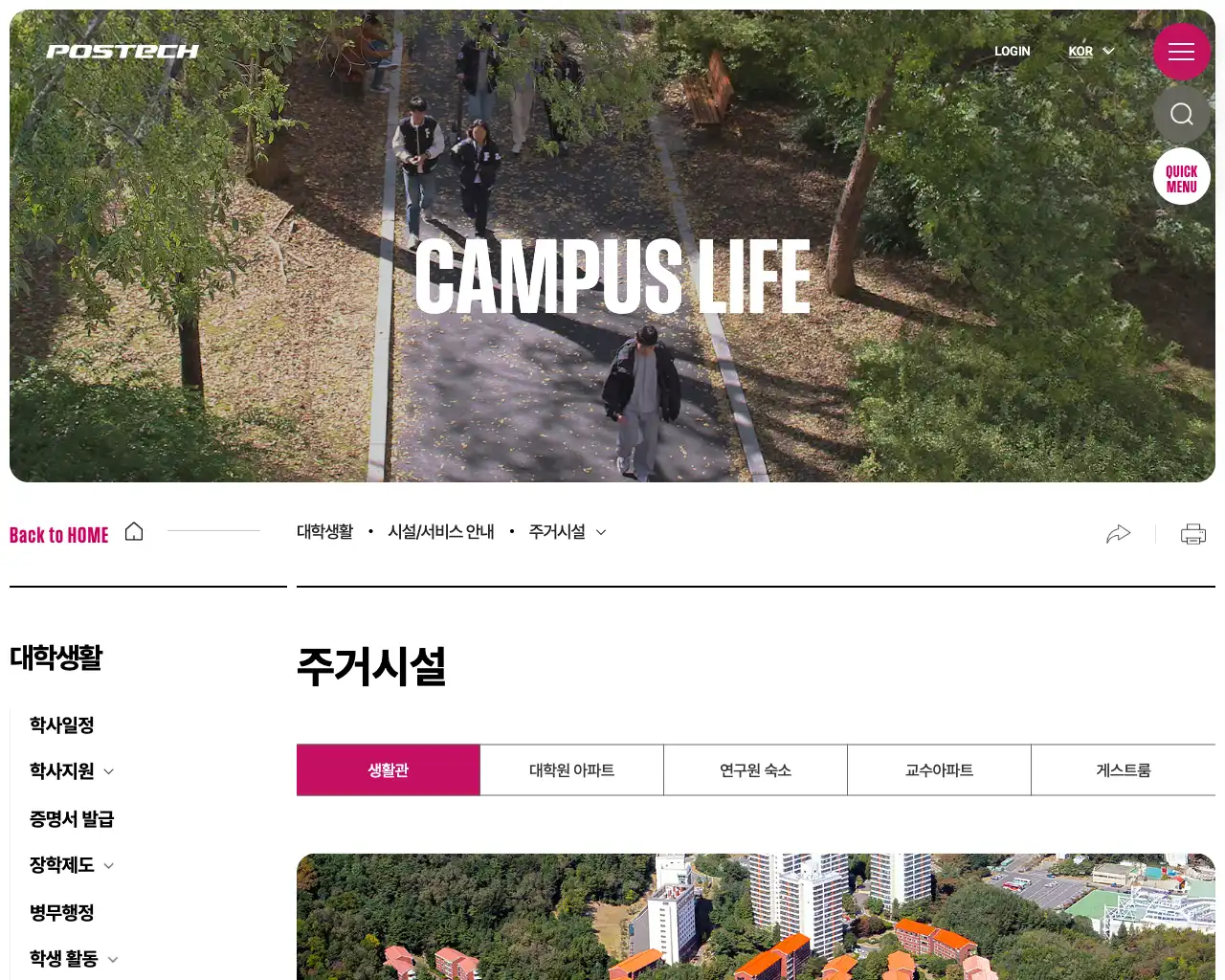The image size is (1225, 980).
Task: Expand the 학사지원 sidebar submenu
Action: pyautogui.click(x=108, y=771)
